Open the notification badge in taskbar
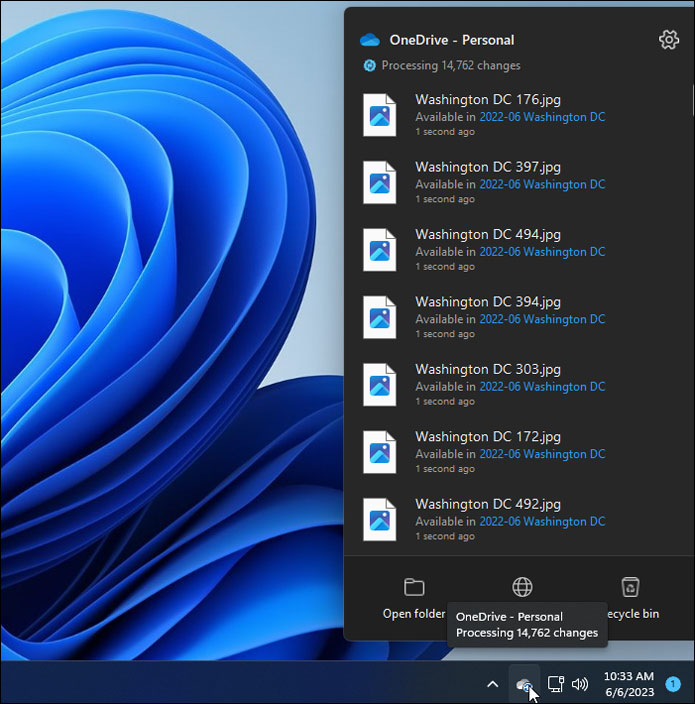The image size is (695, 704). 673,684
